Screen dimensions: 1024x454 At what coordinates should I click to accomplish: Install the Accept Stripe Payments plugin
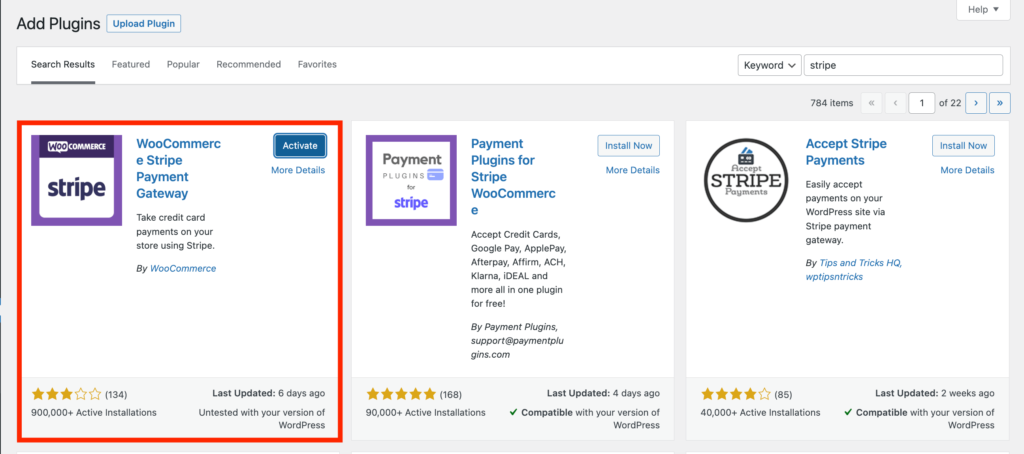tap(963, 146)
